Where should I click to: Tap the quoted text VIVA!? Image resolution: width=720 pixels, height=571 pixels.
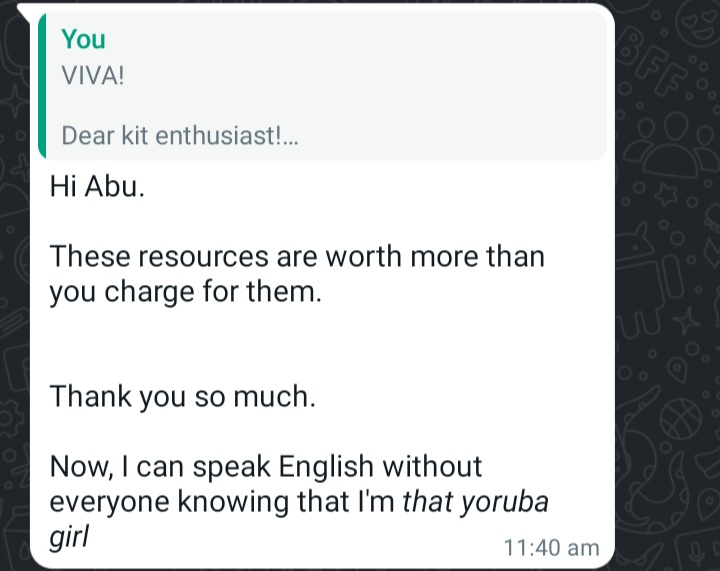[93, 76]
